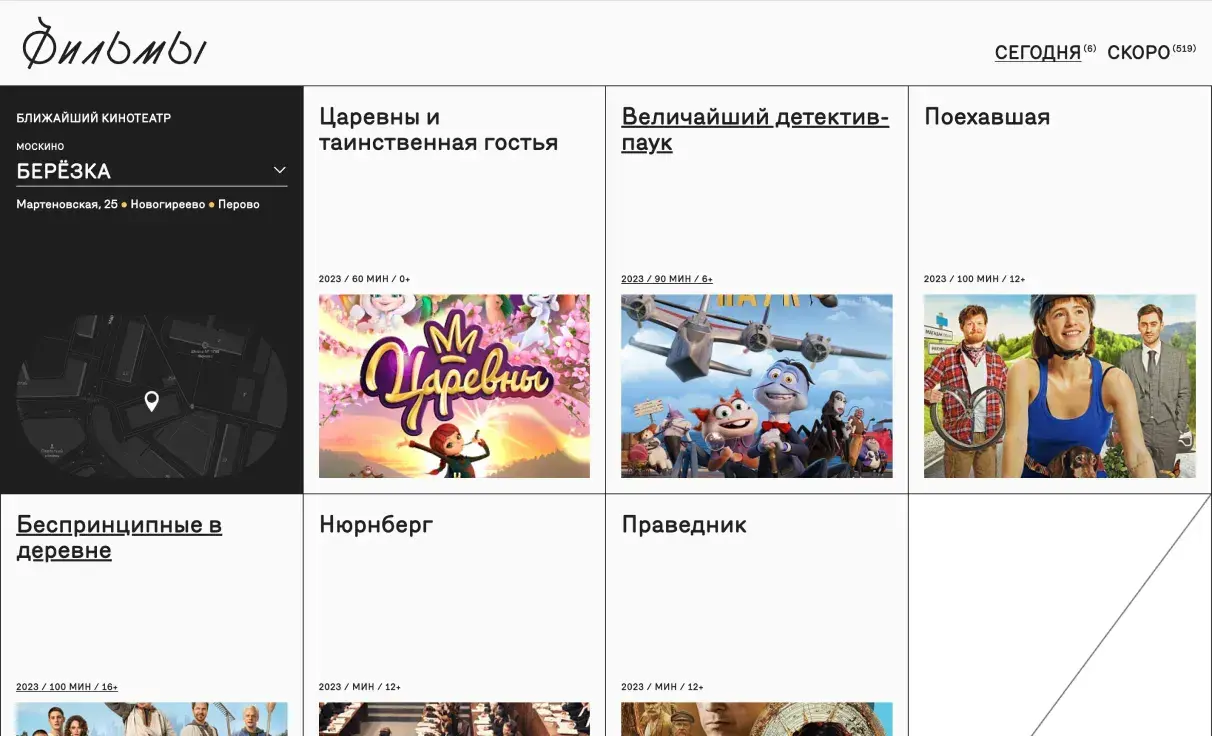Open the Сегодня tab
The height and width of the screenshot is (736, 1212).
(1037, 53)
